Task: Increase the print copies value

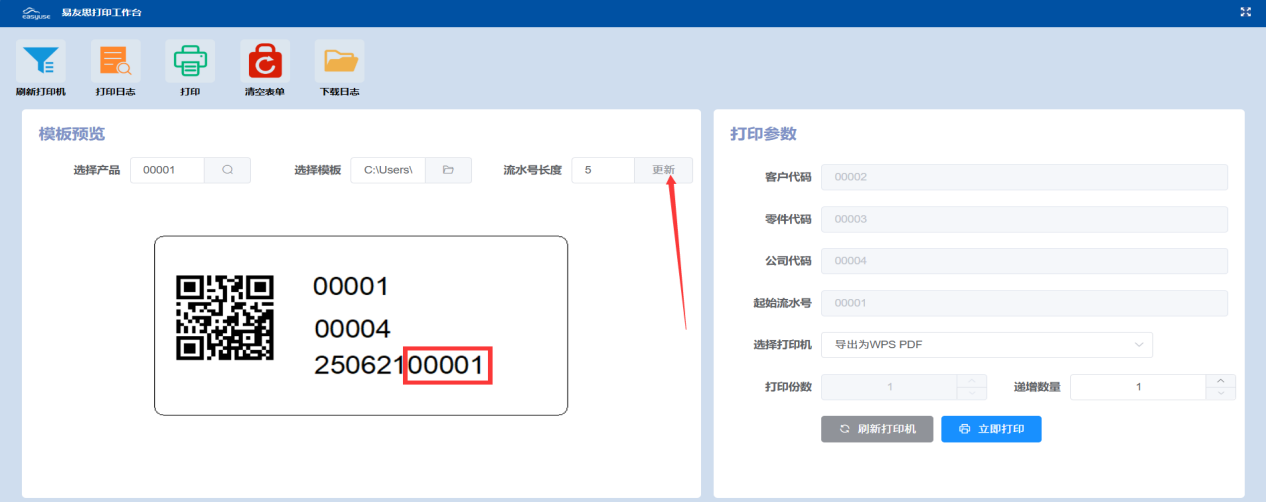Action: (x=971, y=381)
